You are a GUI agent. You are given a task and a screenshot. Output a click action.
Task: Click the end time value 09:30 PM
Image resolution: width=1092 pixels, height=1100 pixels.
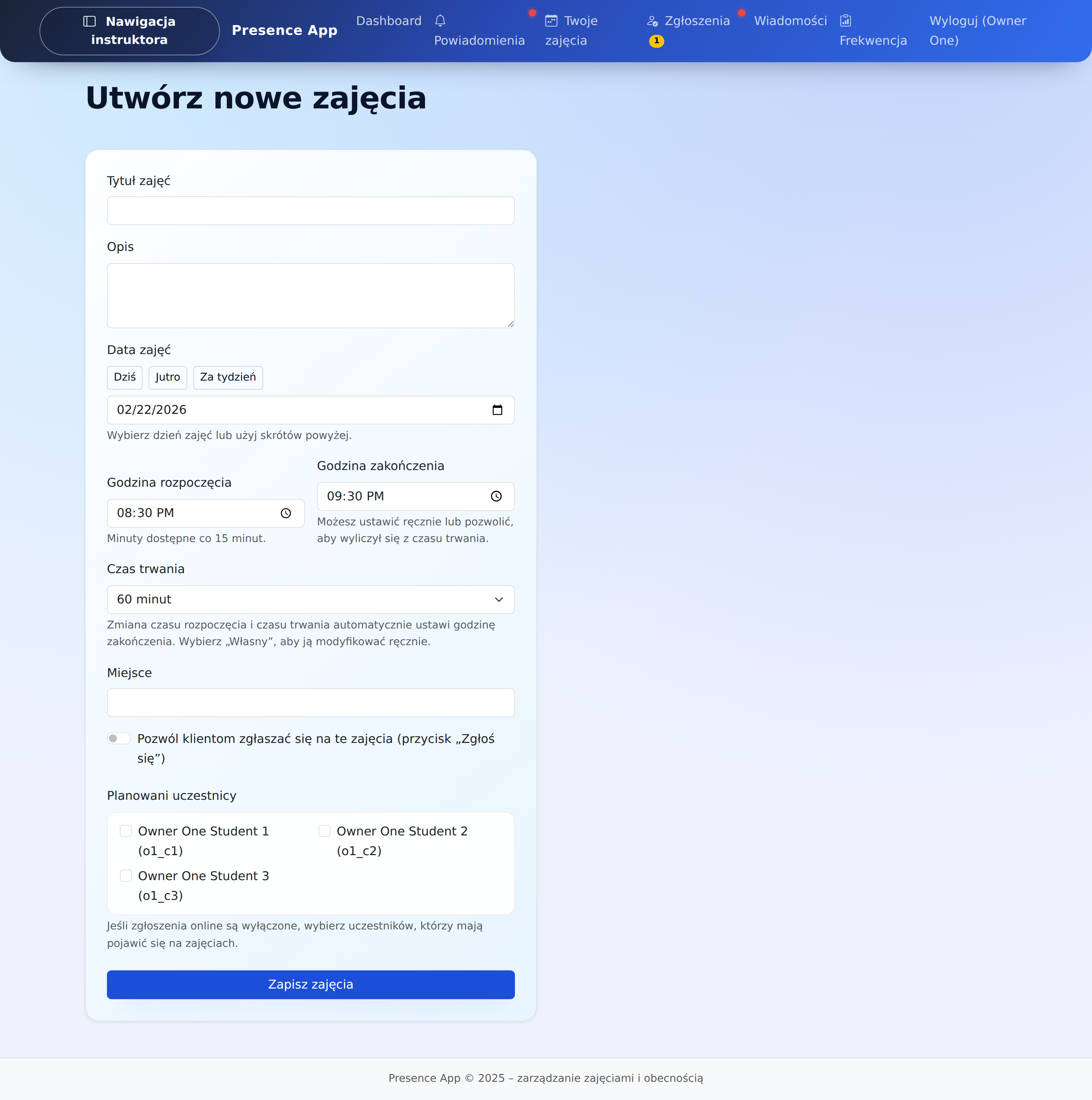coord(355,497)
